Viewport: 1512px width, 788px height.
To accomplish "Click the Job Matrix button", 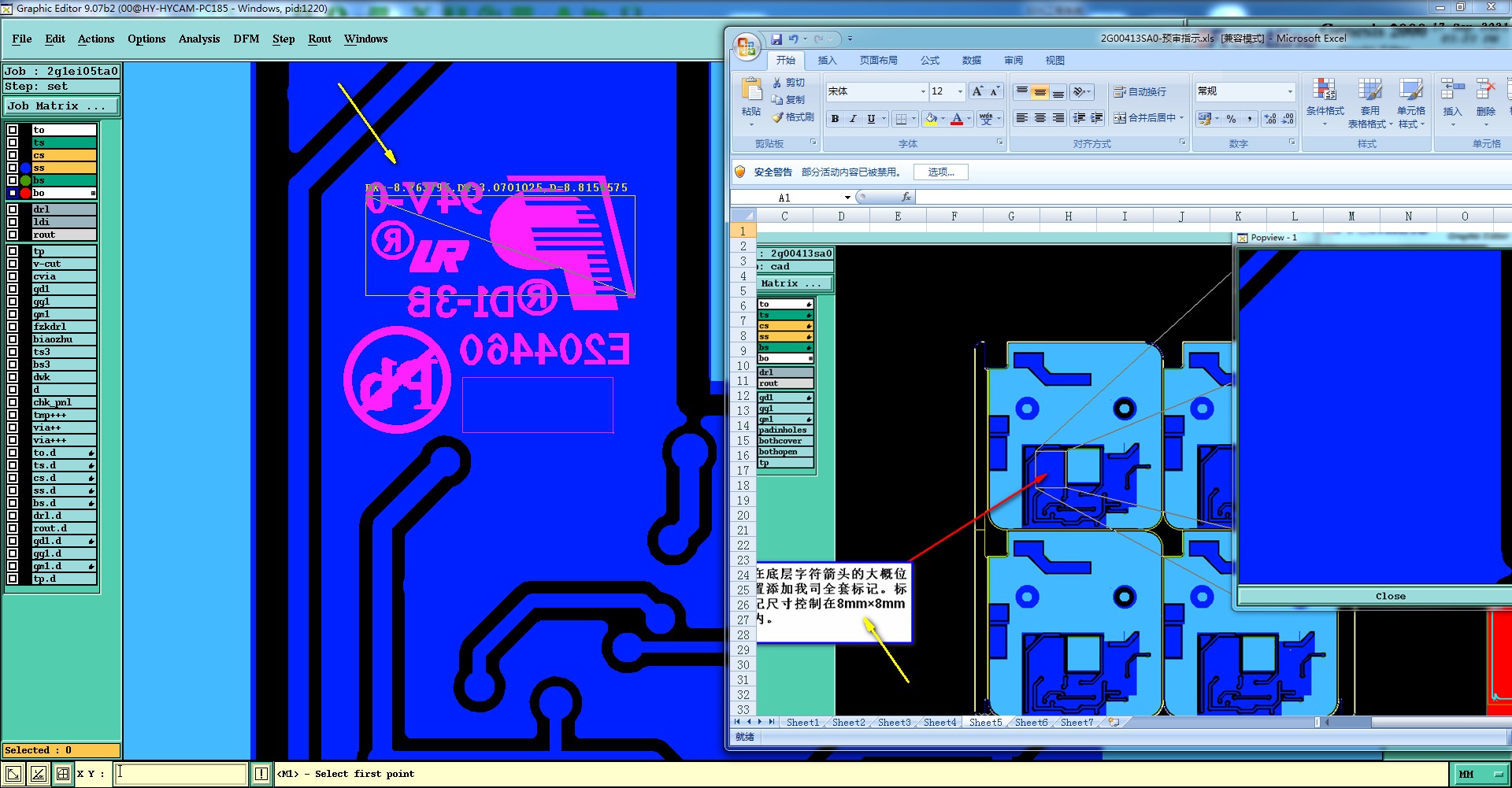I will tap(61, 105).
